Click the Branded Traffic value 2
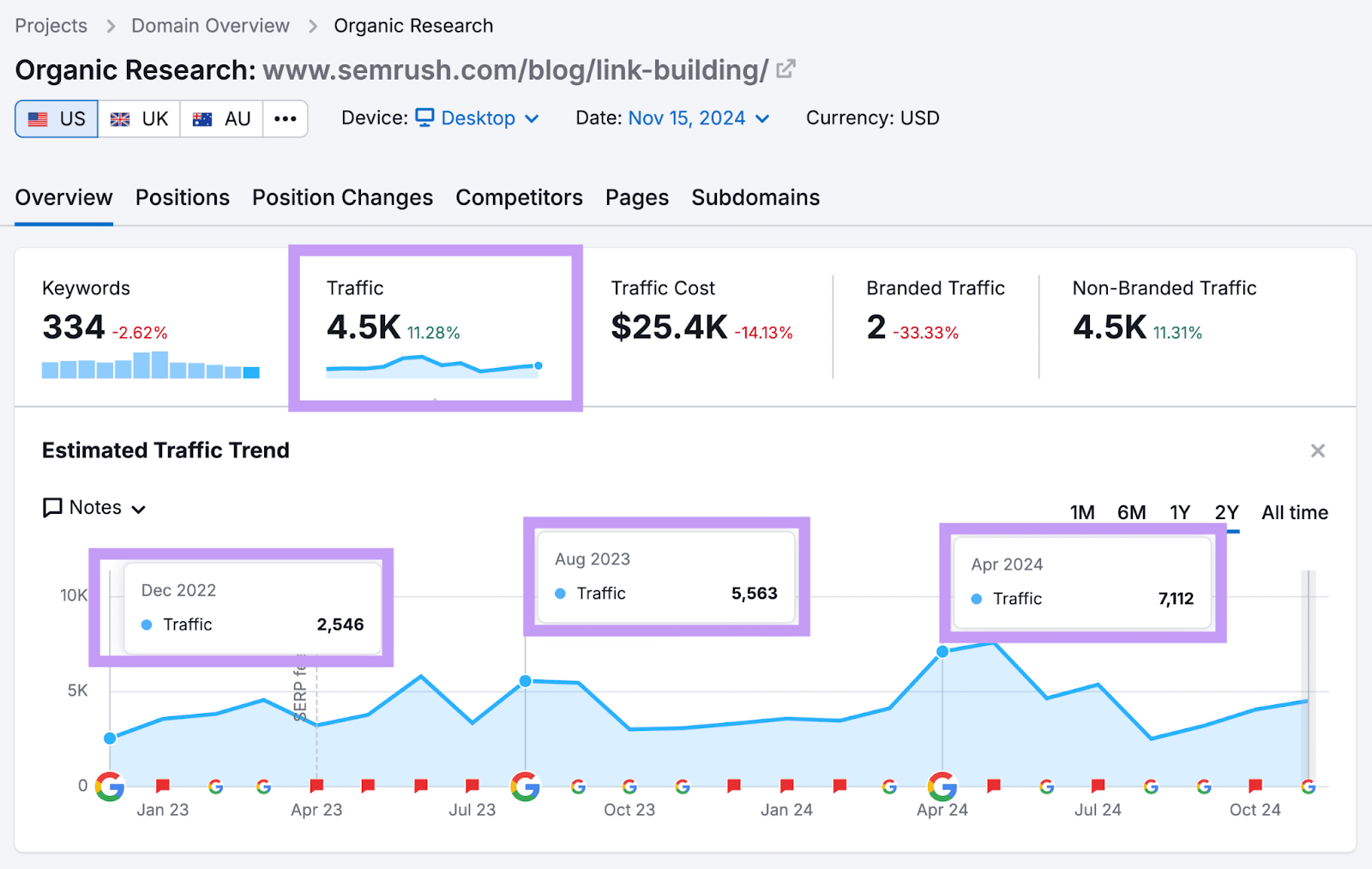 pyautogui.click(x=876, y=327)
